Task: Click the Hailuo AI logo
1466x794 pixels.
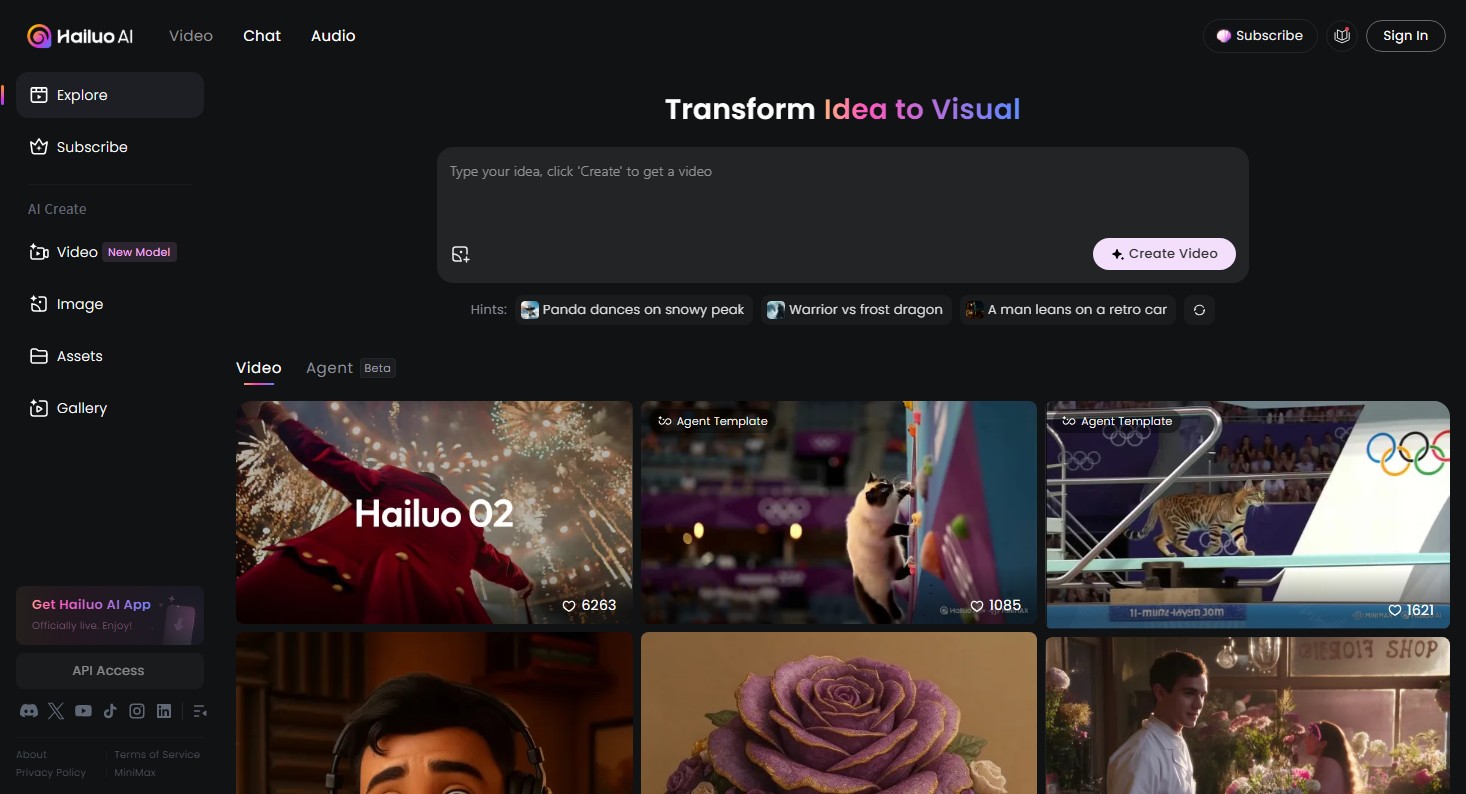Action: [x=80, y=36]
